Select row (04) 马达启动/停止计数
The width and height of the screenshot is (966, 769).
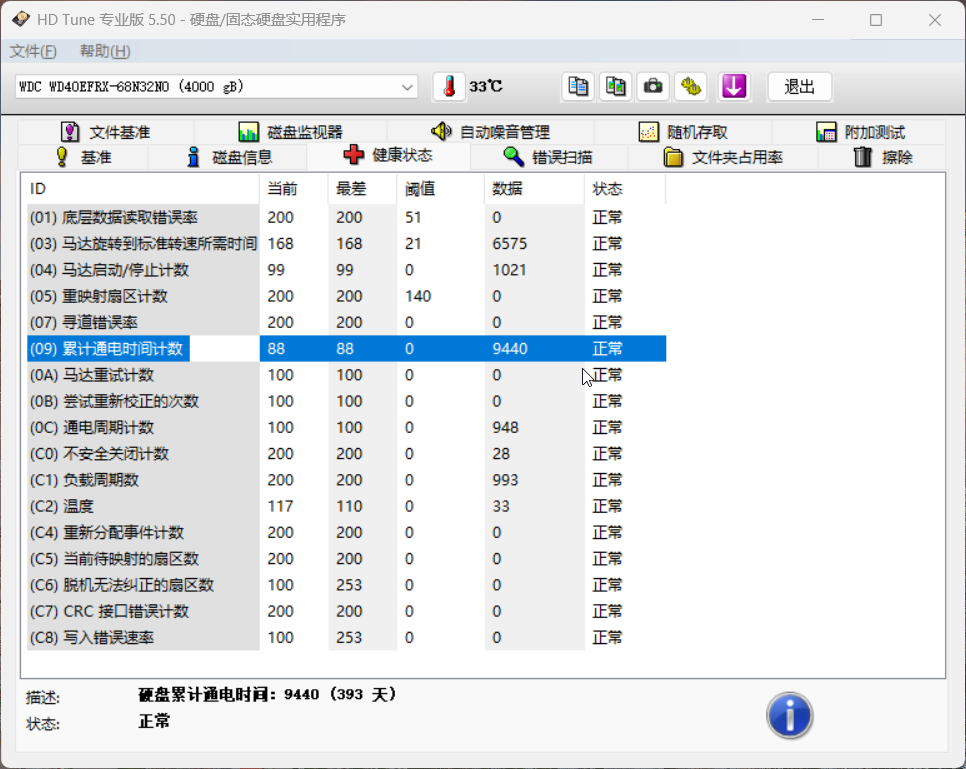tap(347, 270)
